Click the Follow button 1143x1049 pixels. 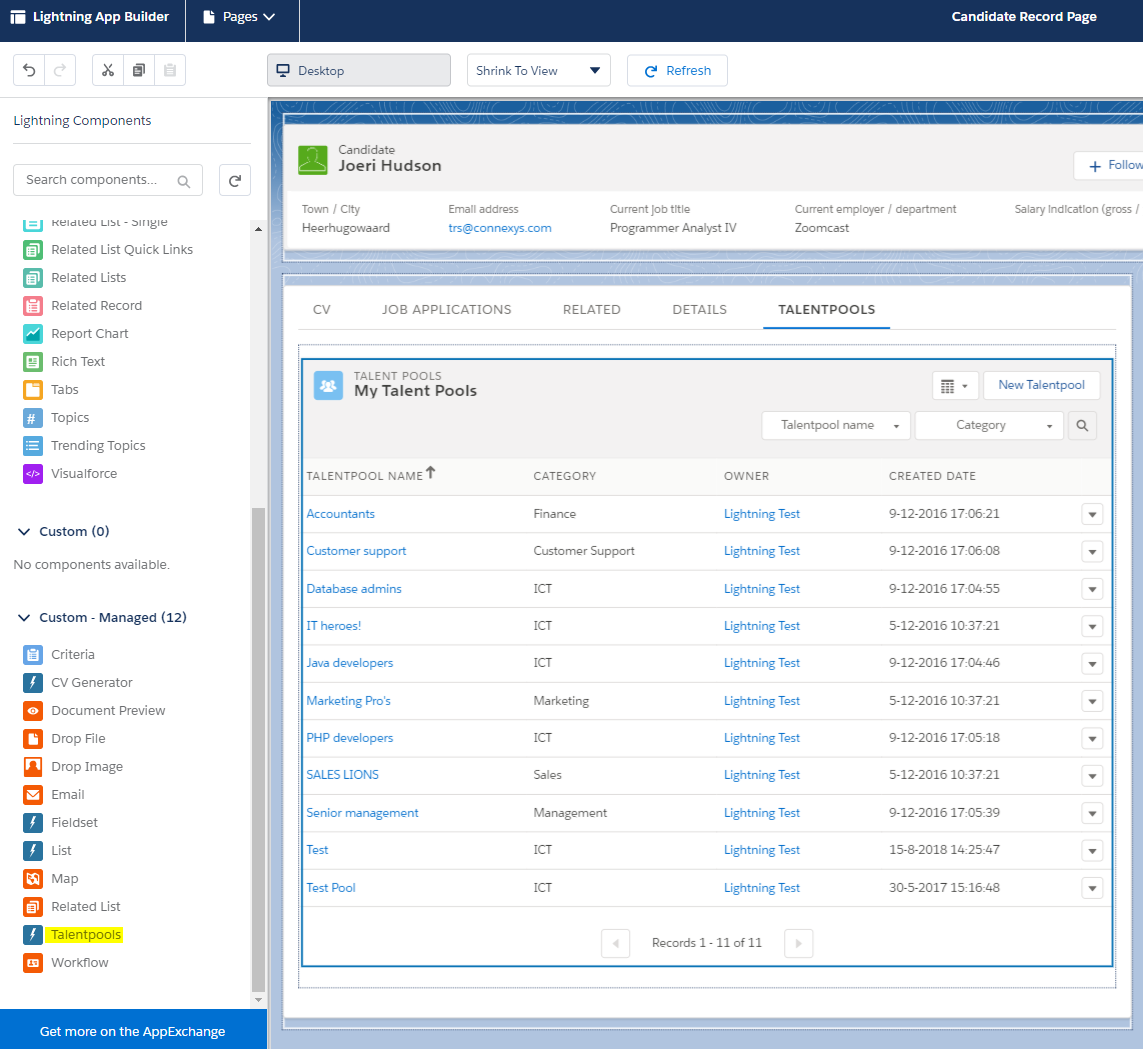click(1111, 165)
